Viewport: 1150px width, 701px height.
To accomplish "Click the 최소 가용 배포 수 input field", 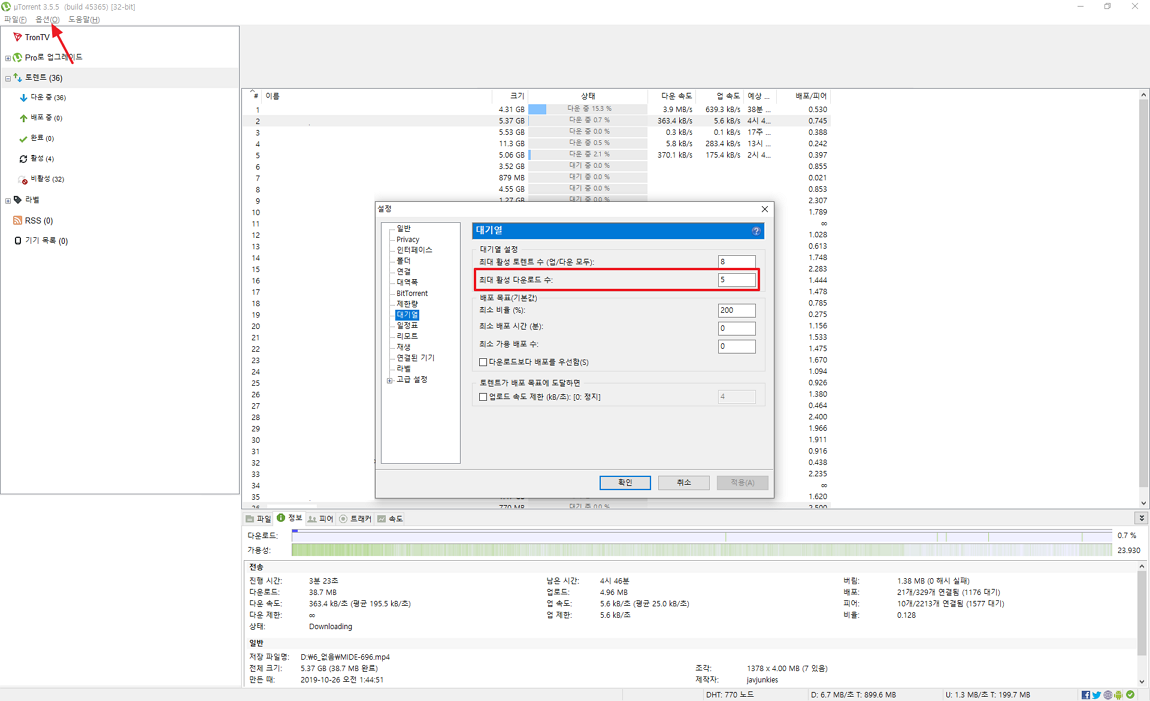I will [736, 346].
